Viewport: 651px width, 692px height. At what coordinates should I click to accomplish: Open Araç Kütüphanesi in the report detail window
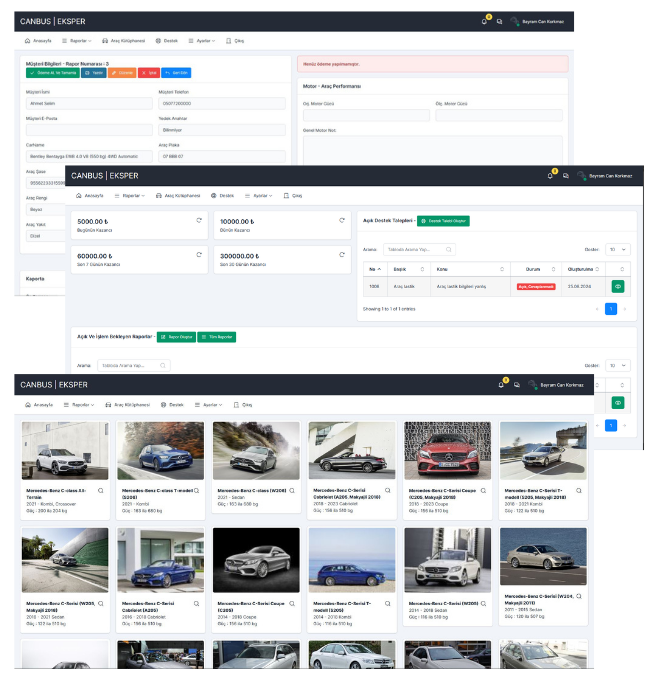click(124, 41)
